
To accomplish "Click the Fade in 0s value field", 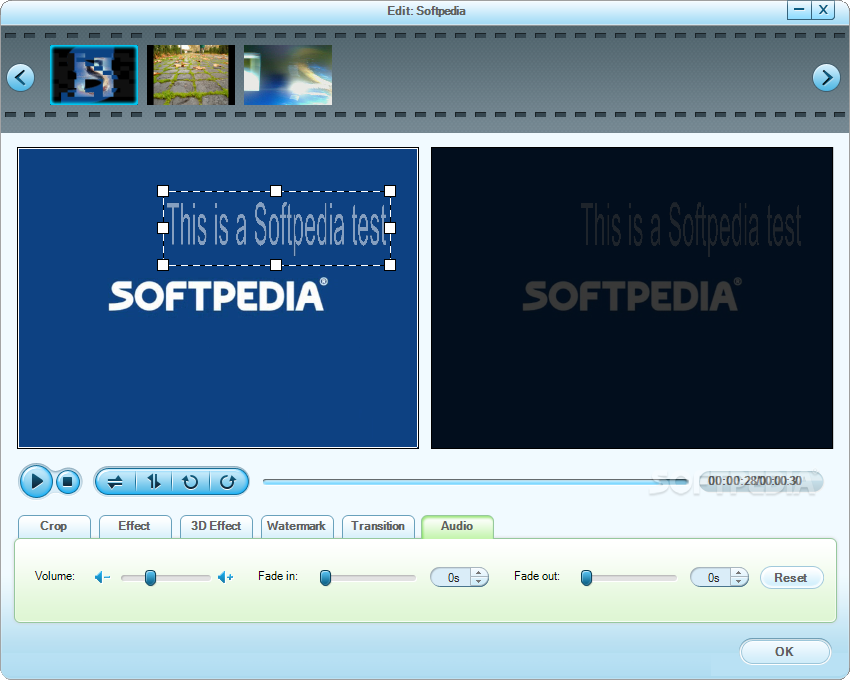I will [x=452, y=578].
